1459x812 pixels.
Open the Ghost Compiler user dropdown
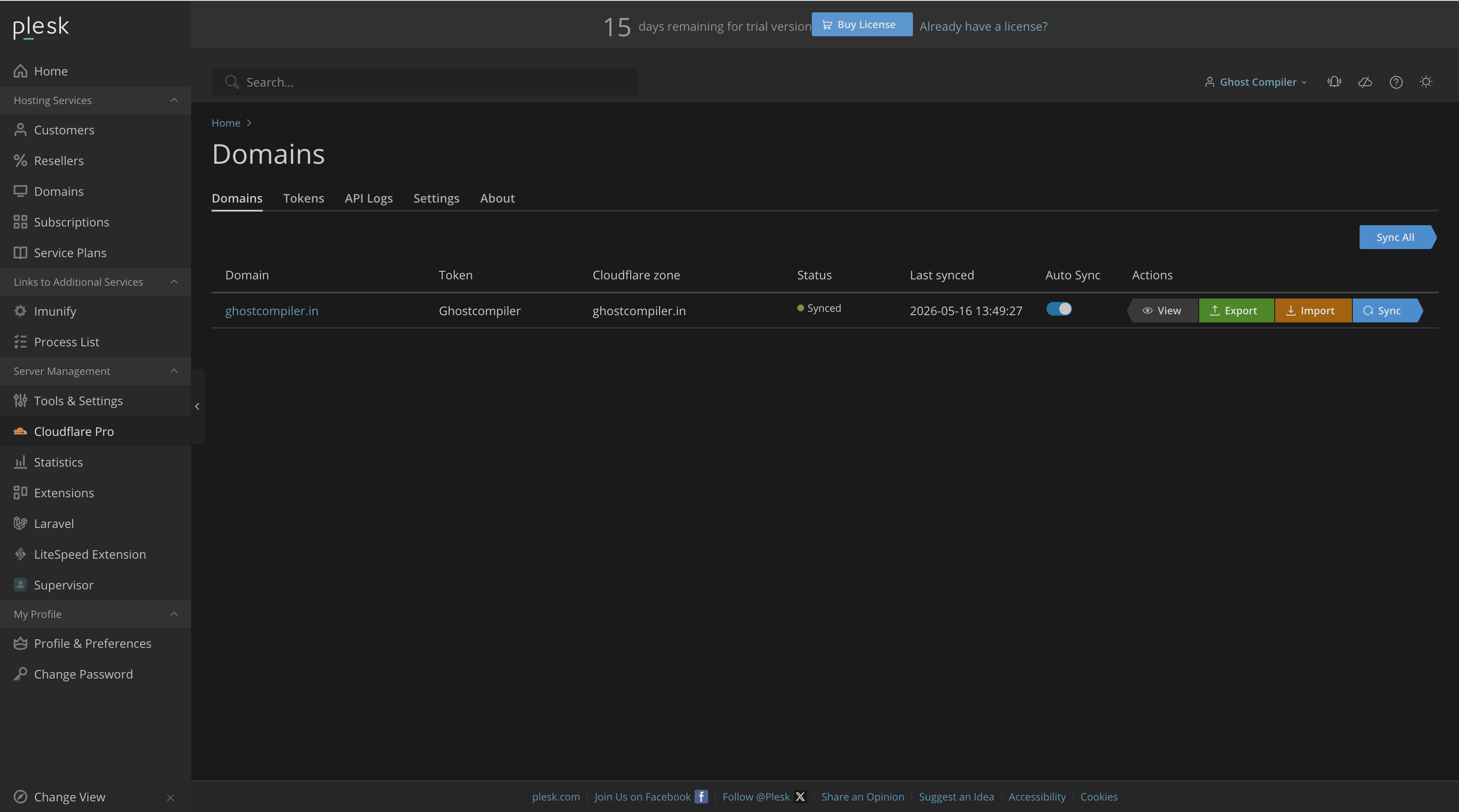(1256, 82)
